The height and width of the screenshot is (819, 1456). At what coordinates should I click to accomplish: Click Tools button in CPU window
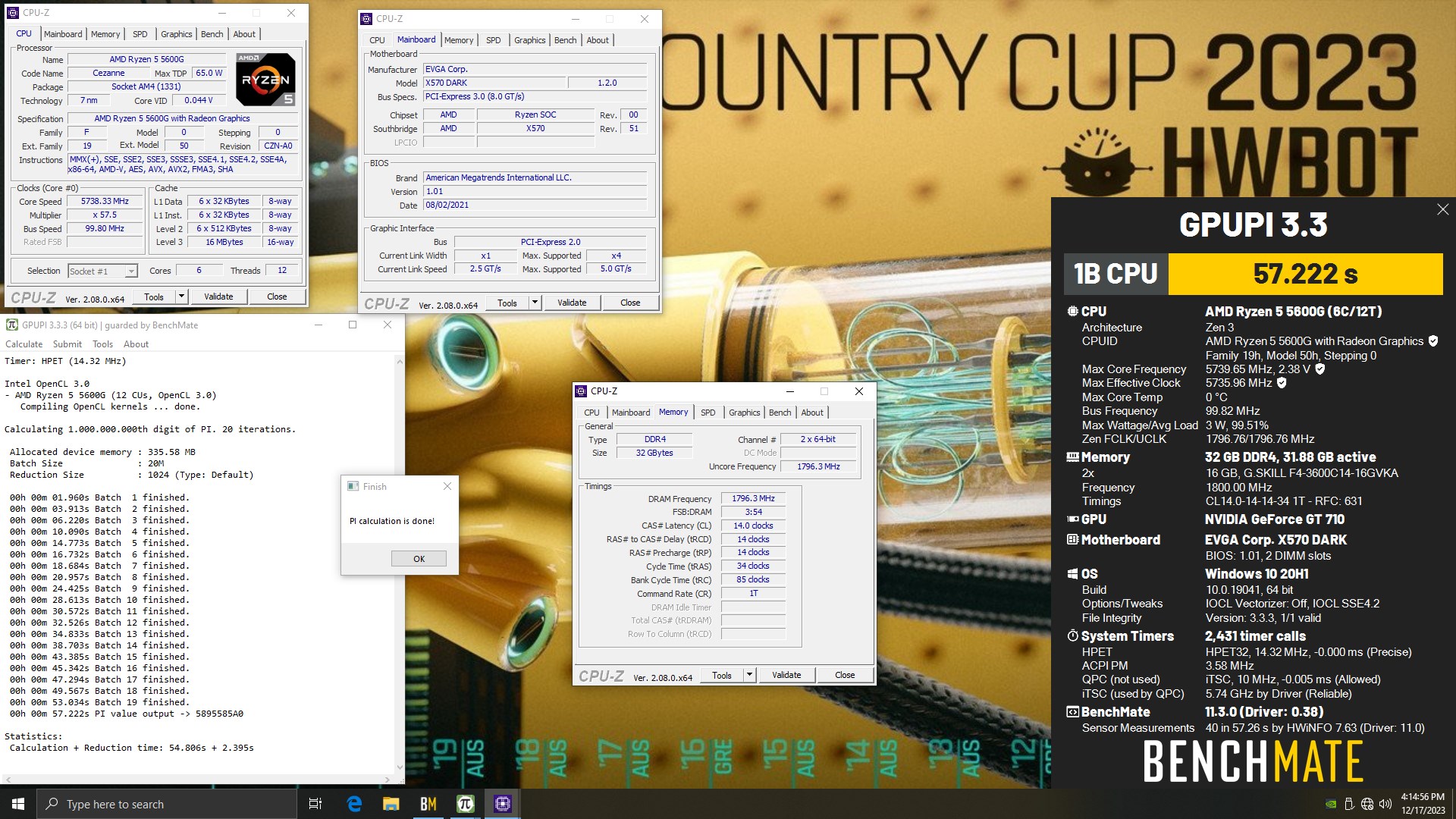pos(154,297)
